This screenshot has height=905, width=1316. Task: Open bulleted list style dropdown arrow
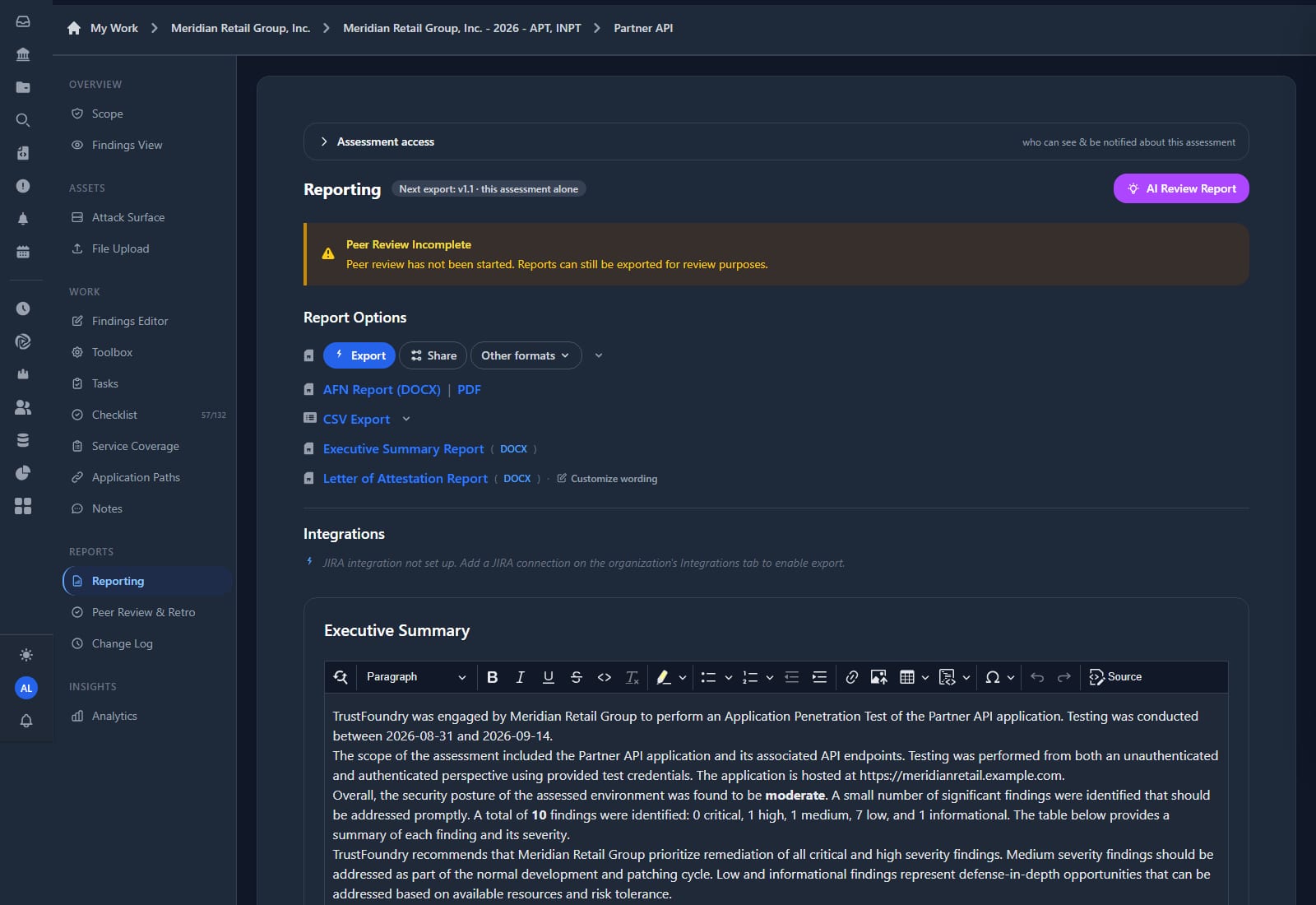pos(729,677)
